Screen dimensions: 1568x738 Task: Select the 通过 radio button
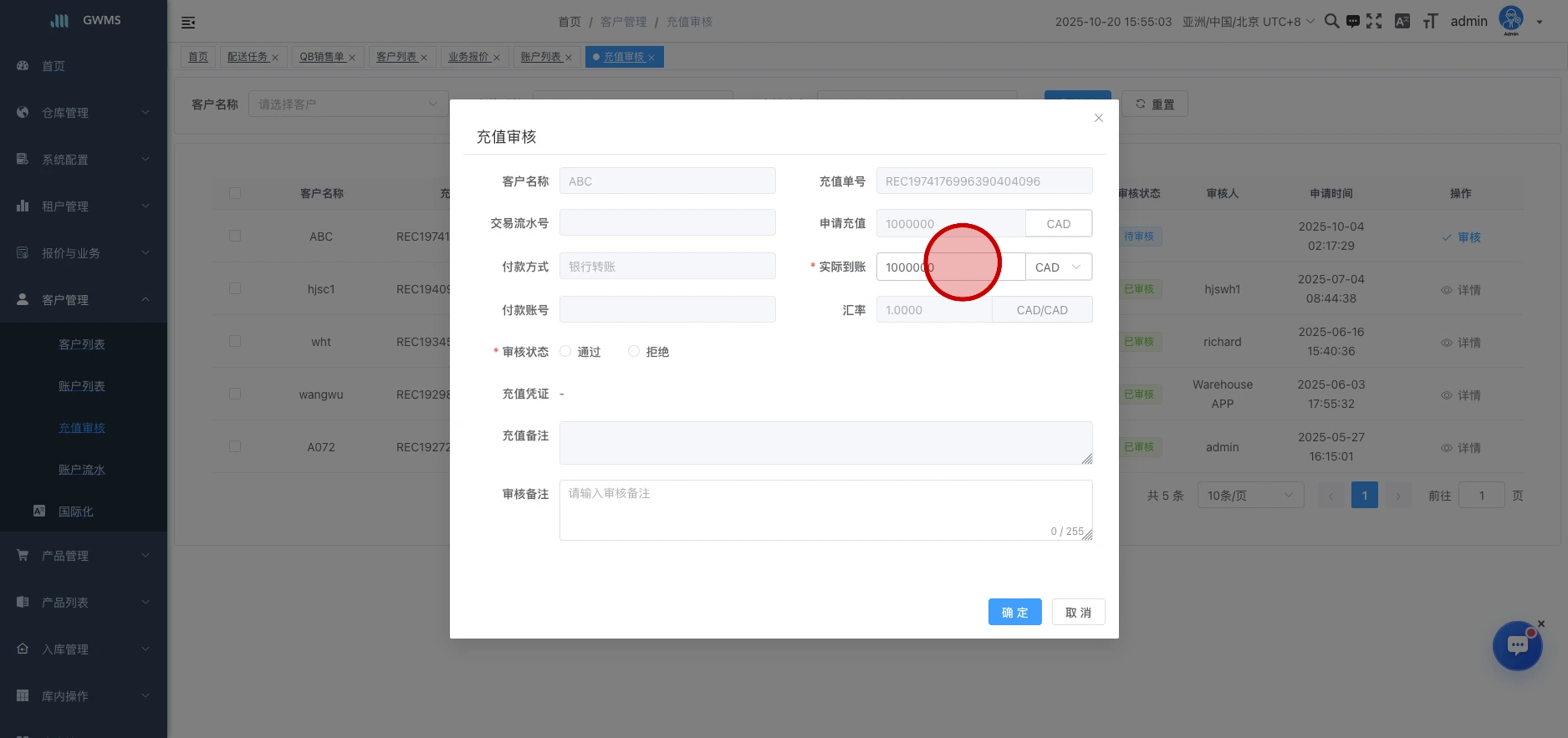tap(566, 352)
